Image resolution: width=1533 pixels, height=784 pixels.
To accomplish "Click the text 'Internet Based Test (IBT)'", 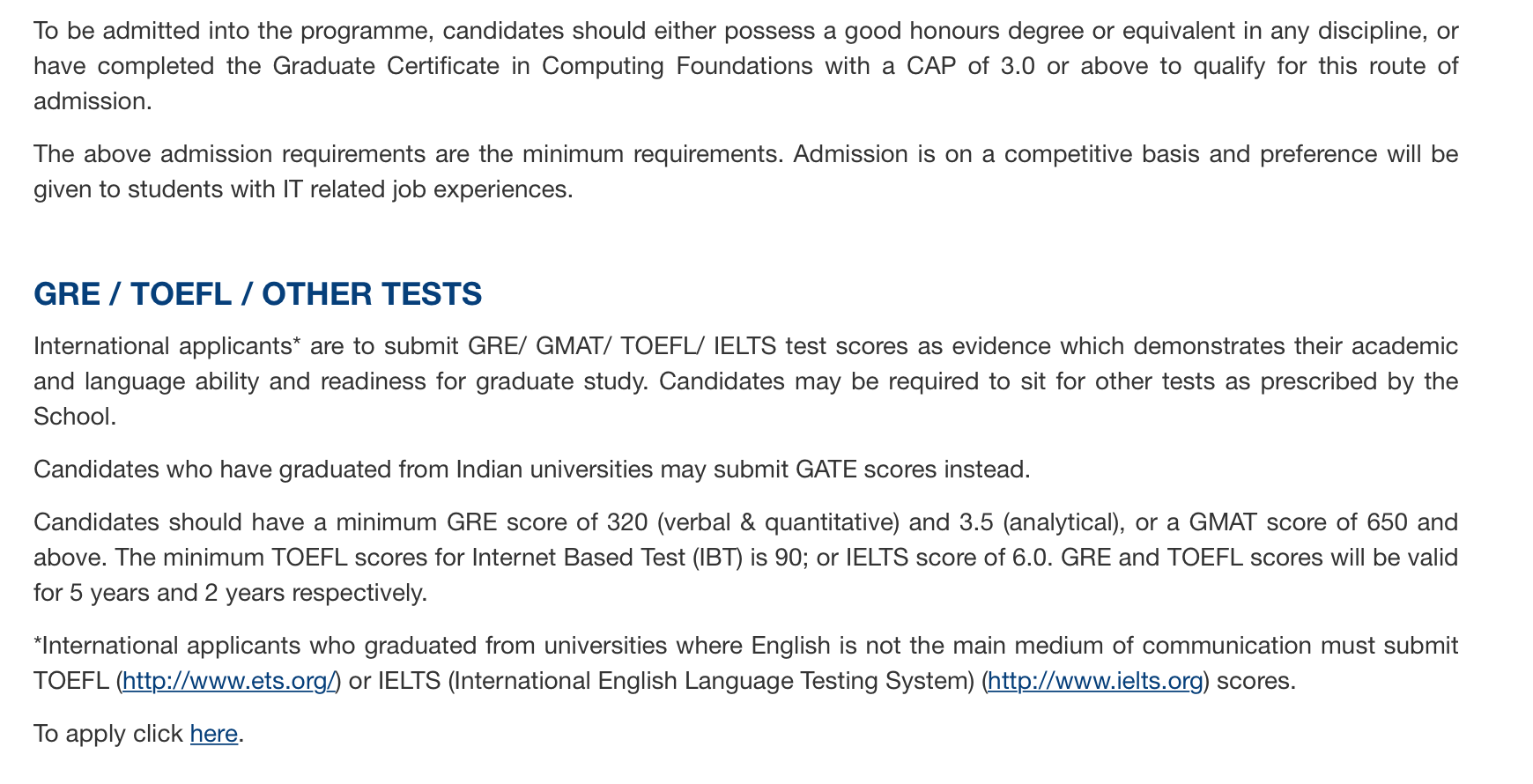I will [x=608, y=558].
